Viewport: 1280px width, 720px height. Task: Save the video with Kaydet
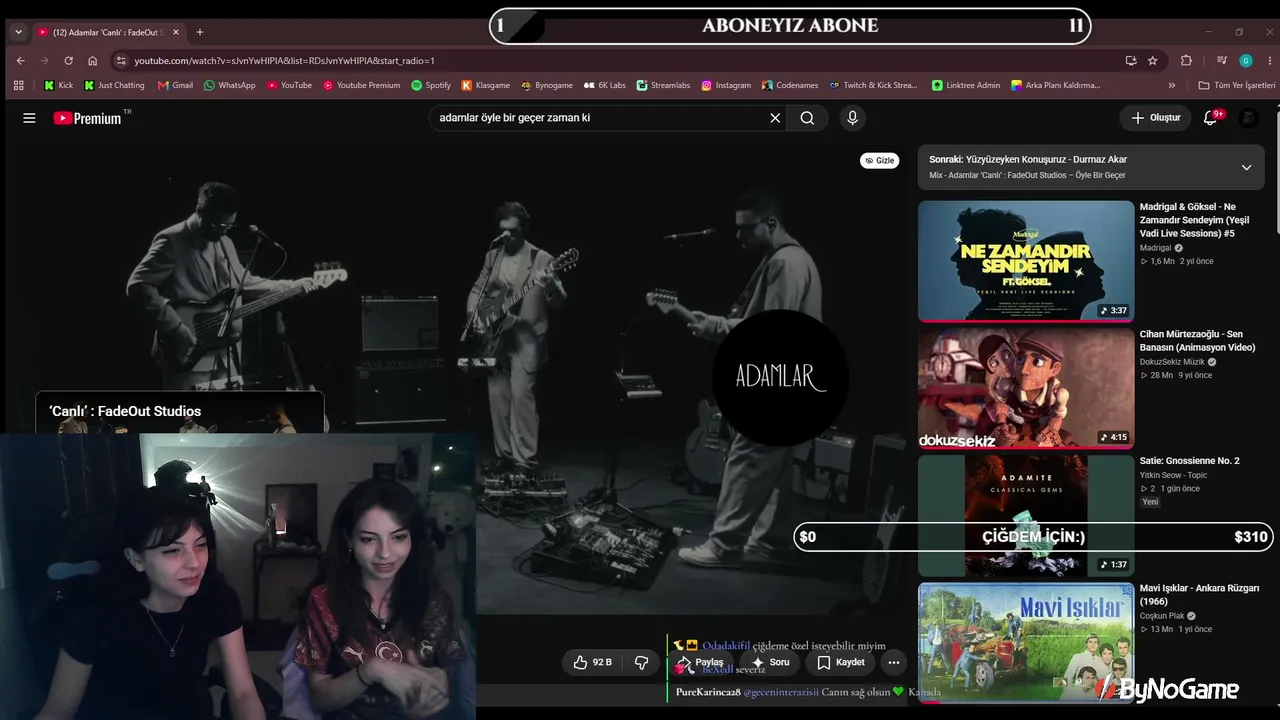841,662
